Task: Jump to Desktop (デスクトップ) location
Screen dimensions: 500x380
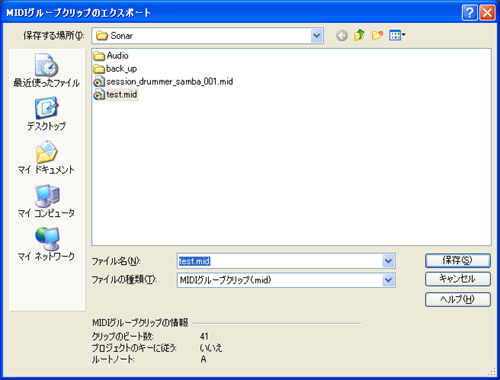Action: coord(47,114)
